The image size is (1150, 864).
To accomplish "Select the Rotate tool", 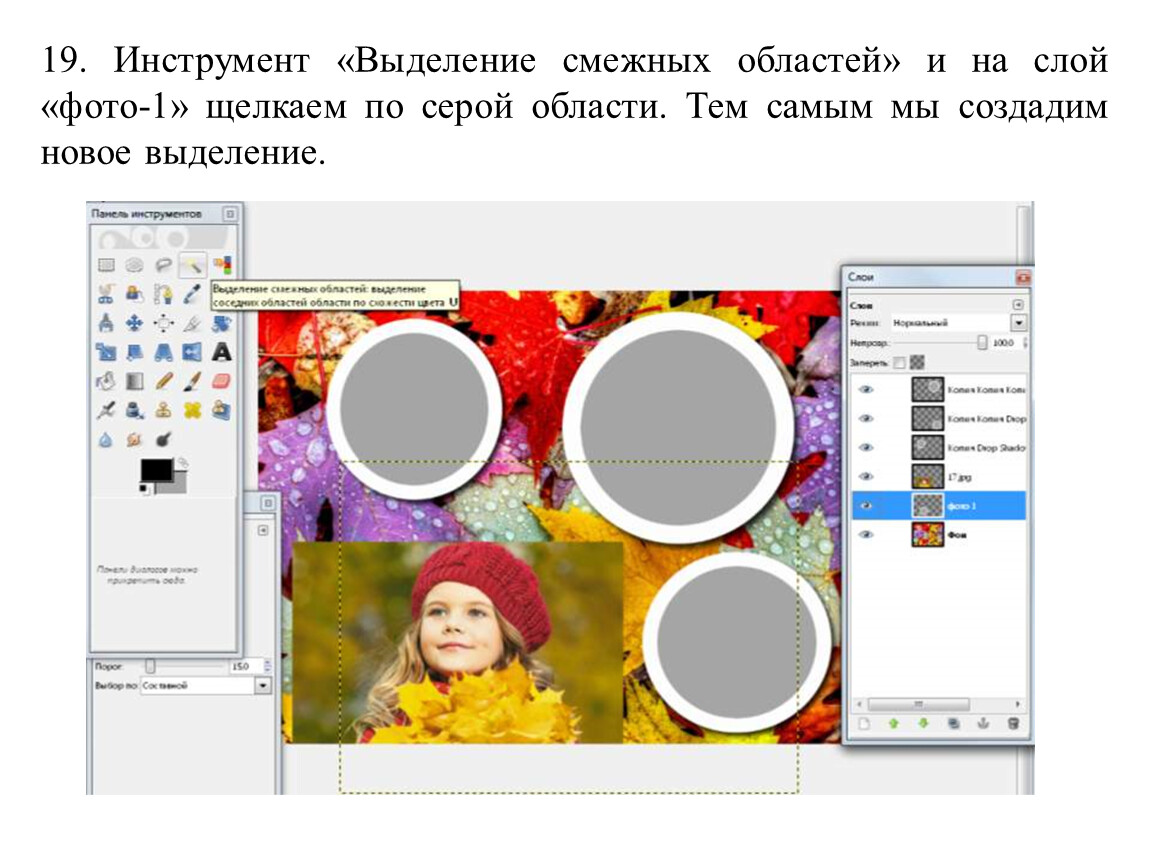I will pyautogui.click(x=221, y=323).
